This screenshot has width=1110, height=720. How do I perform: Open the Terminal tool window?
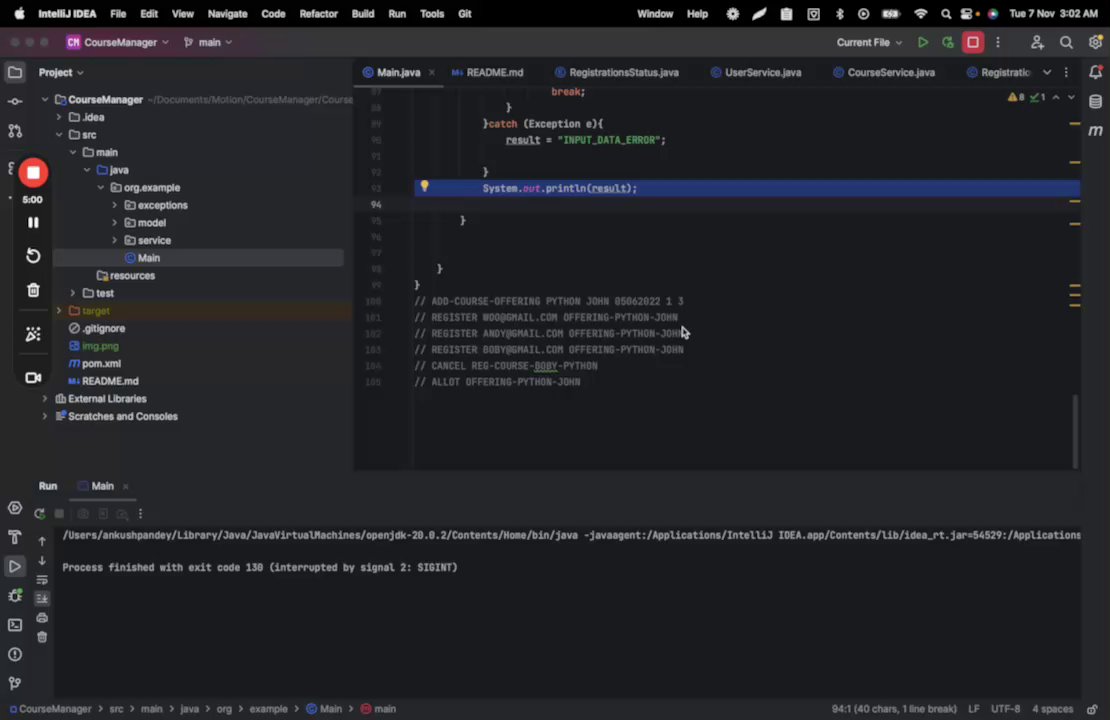coord(15,625)
